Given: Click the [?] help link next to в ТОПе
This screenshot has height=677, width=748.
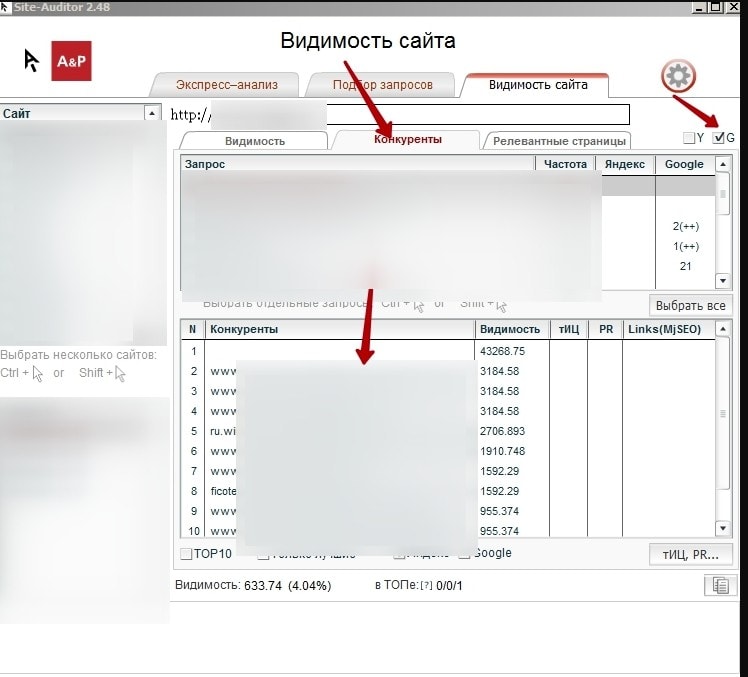Looking at the screenshot, I should [426, 586].
